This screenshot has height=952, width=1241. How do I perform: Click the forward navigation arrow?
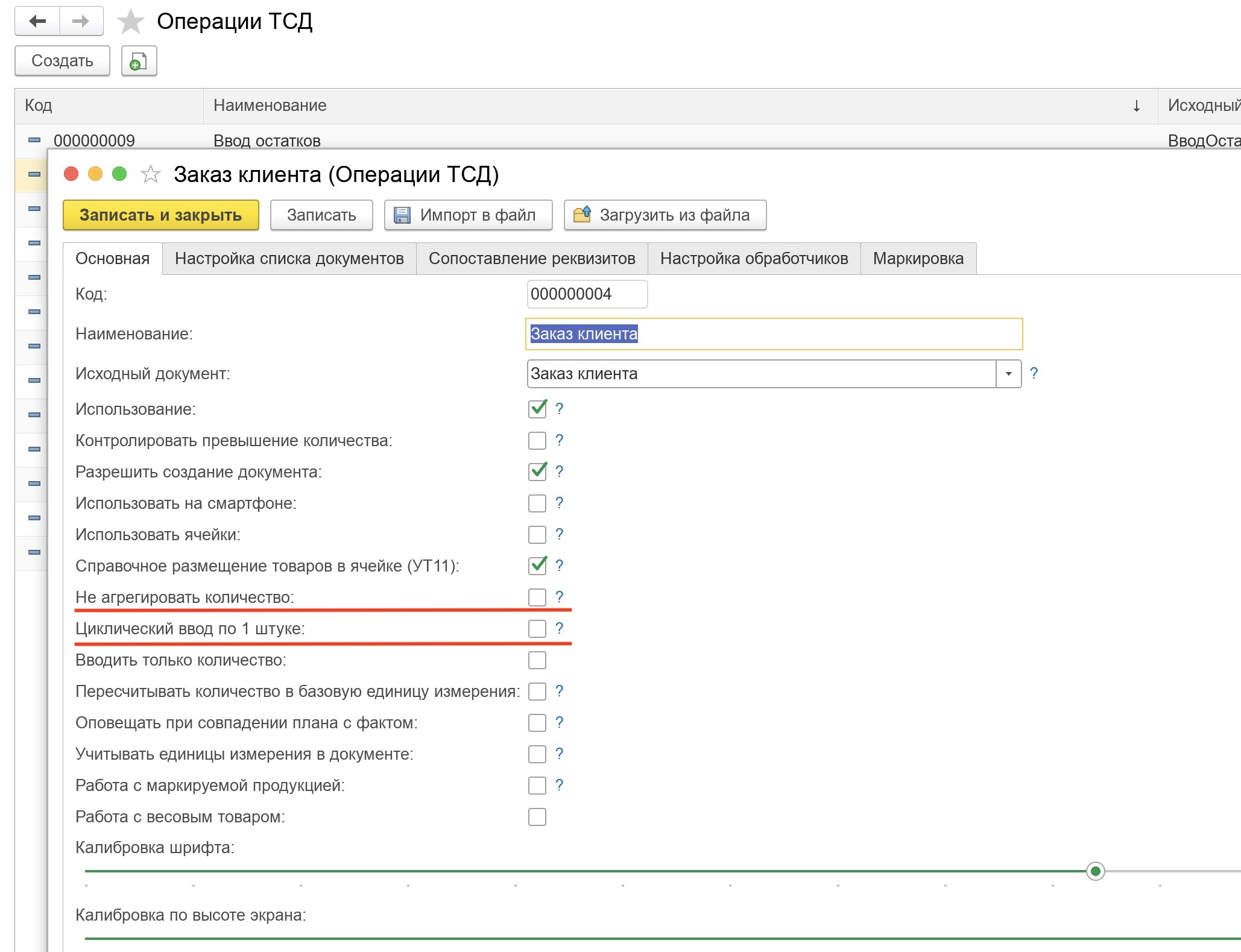81,21
